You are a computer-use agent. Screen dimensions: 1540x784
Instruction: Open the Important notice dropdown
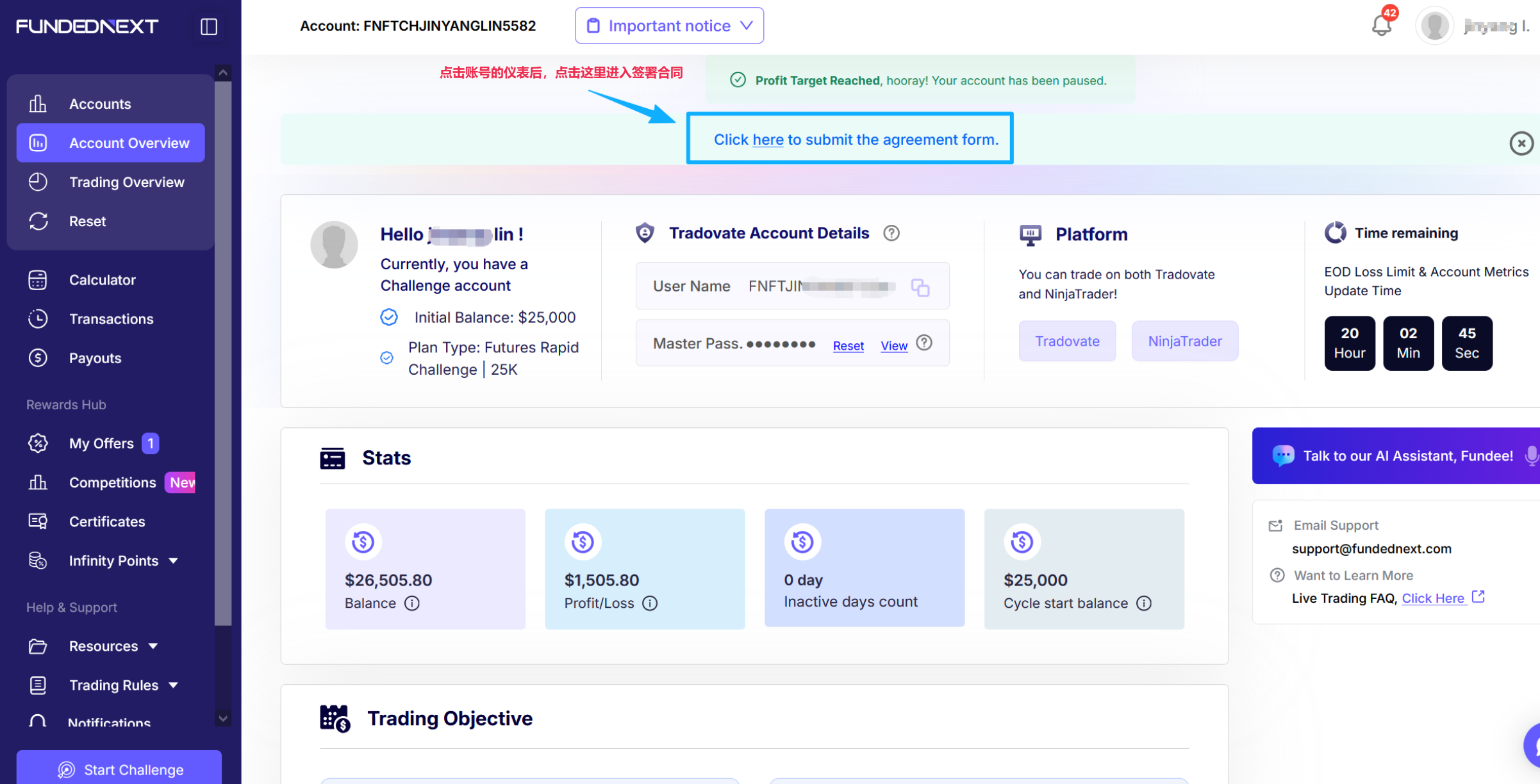click(669, 26)
